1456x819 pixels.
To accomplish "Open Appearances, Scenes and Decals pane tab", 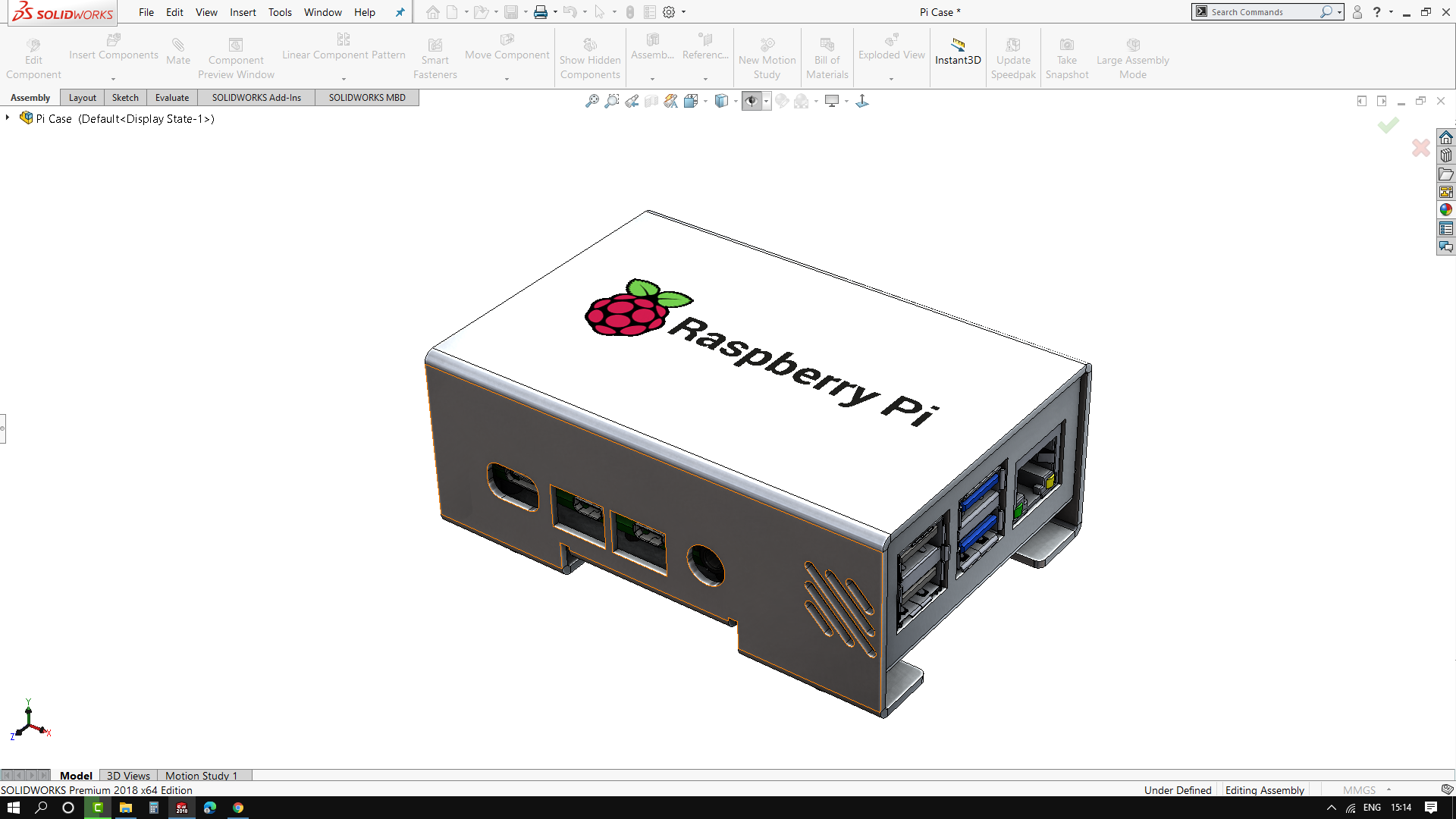I will (x=1446, y=210).
